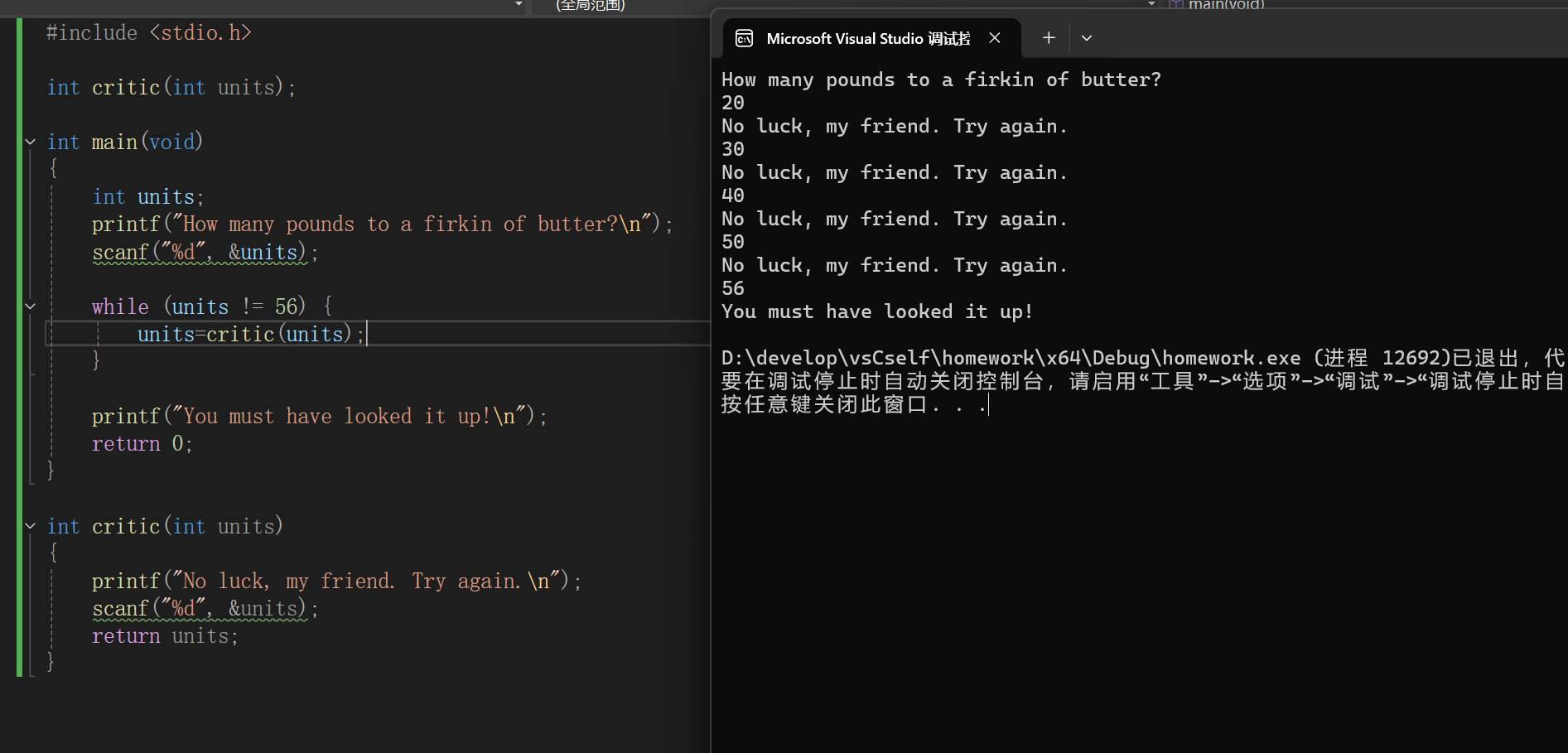Click the critic function definition header line
Screen dimensions: 1568x753
(x=165, y=526)
